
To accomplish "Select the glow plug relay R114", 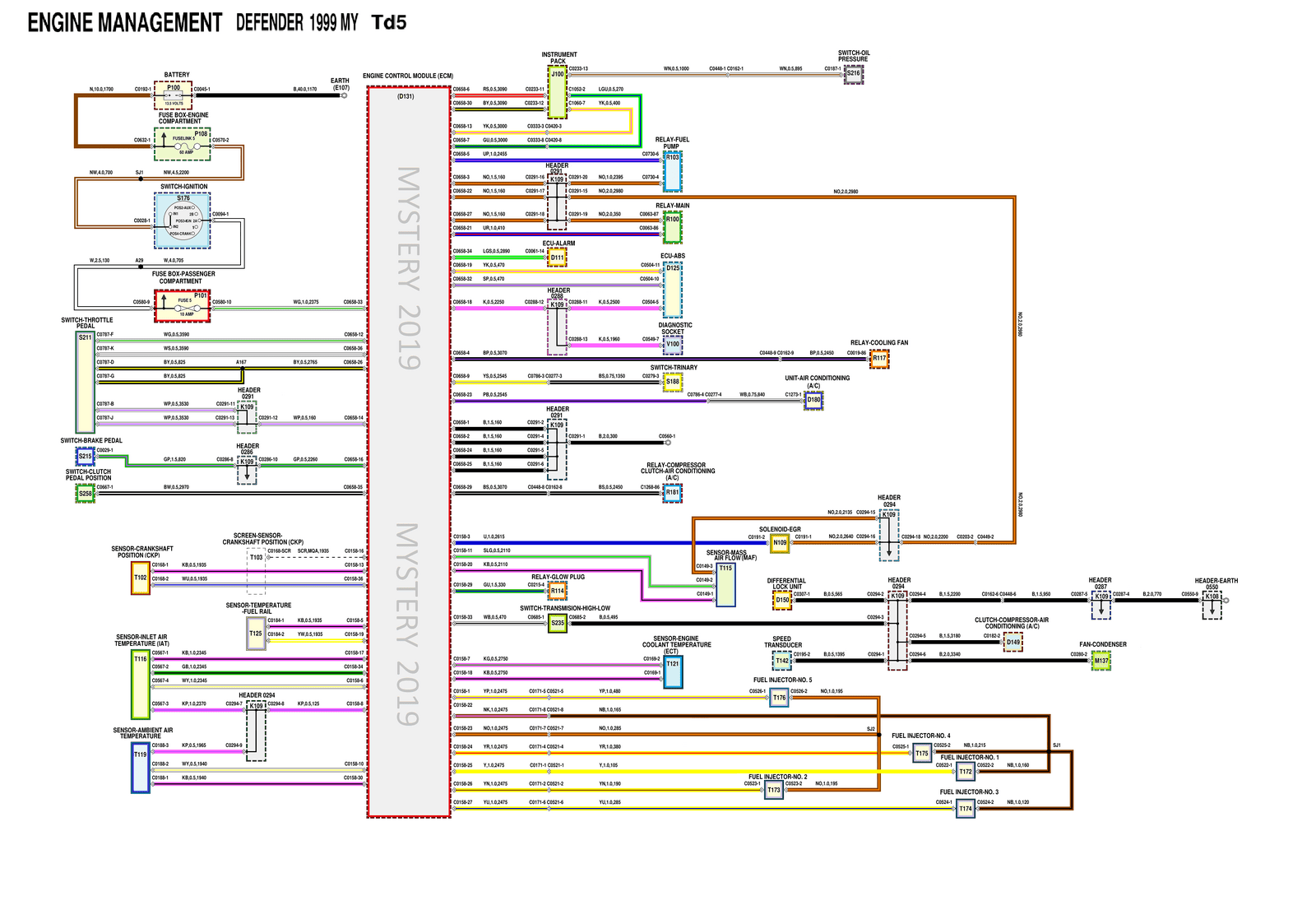I will [x=558, y=591].
